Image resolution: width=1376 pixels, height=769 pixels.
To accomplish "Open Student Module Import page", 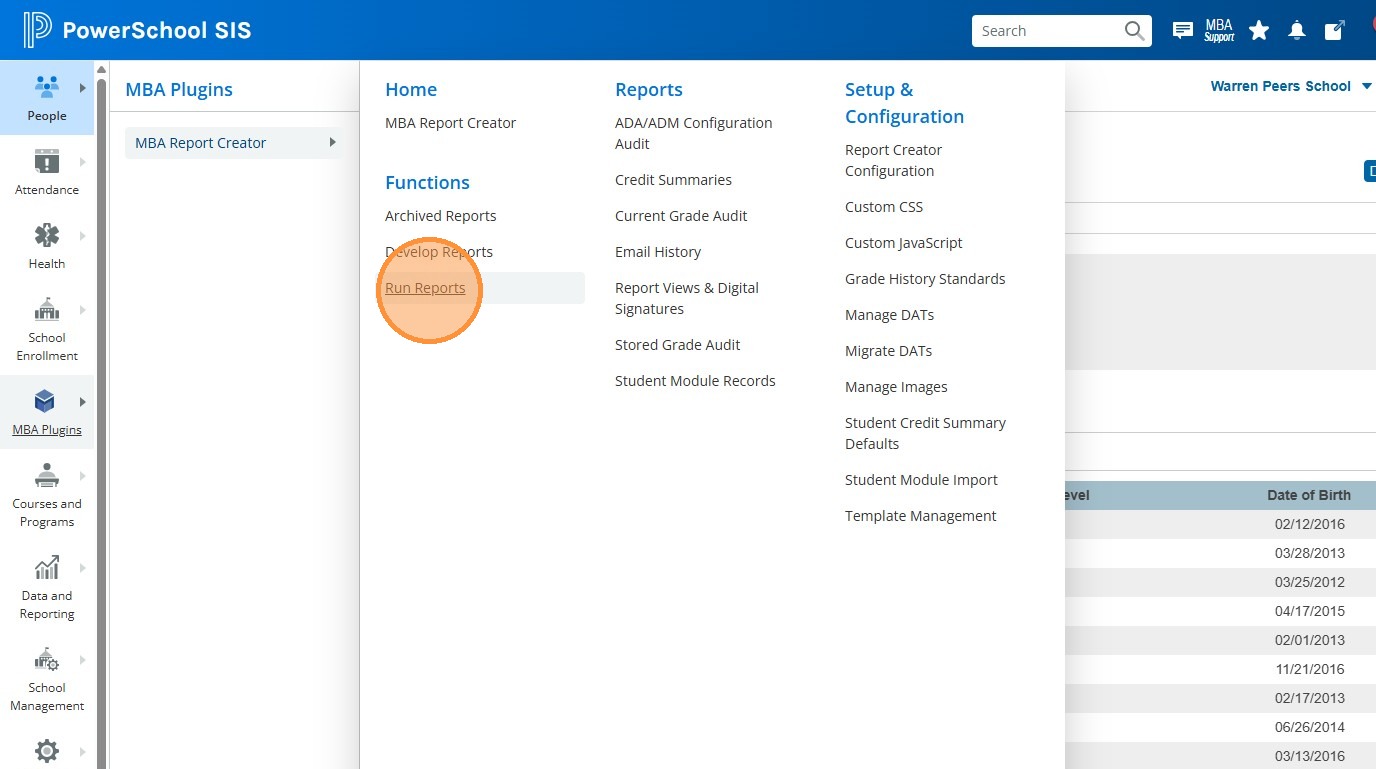I will pos(921,480).
